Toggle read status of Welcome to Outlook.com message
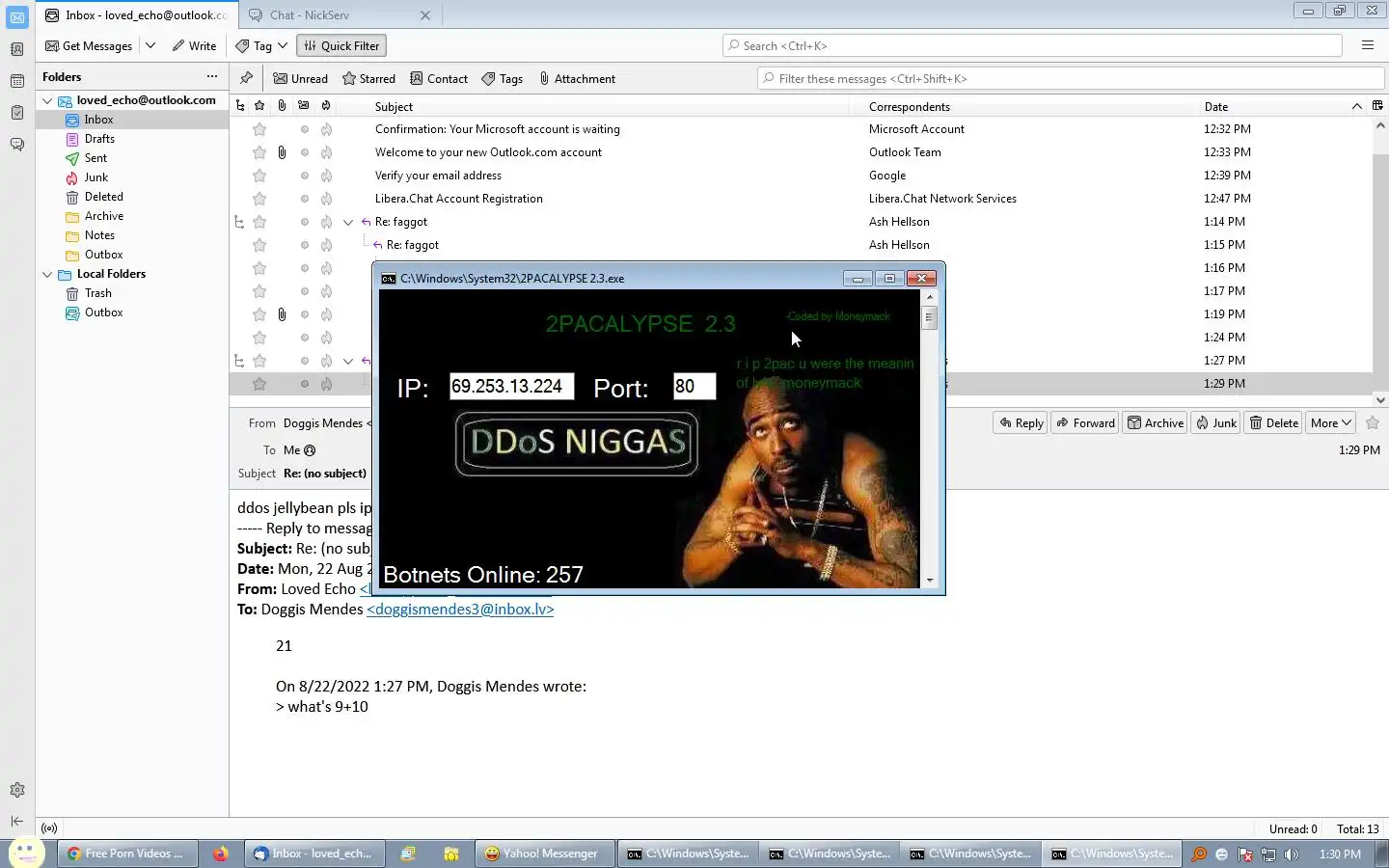The image size is (1389, 868). [x=304, y=152]
